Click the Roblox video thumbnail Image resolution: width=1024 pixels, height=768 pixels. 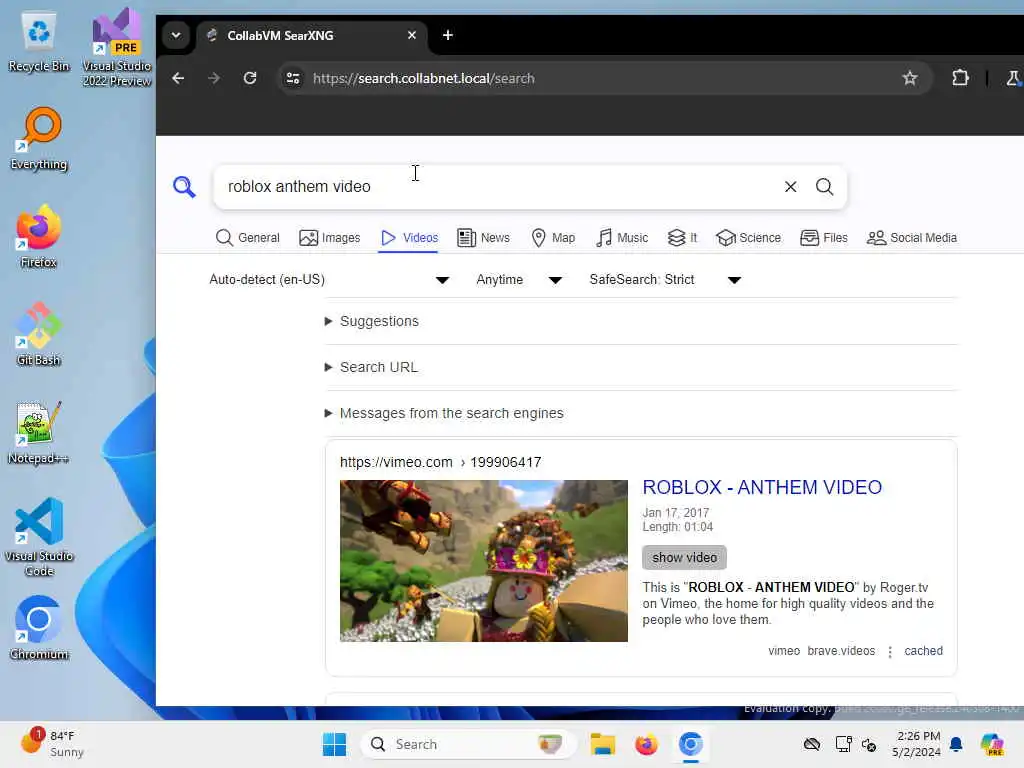(x=483, y=561)
